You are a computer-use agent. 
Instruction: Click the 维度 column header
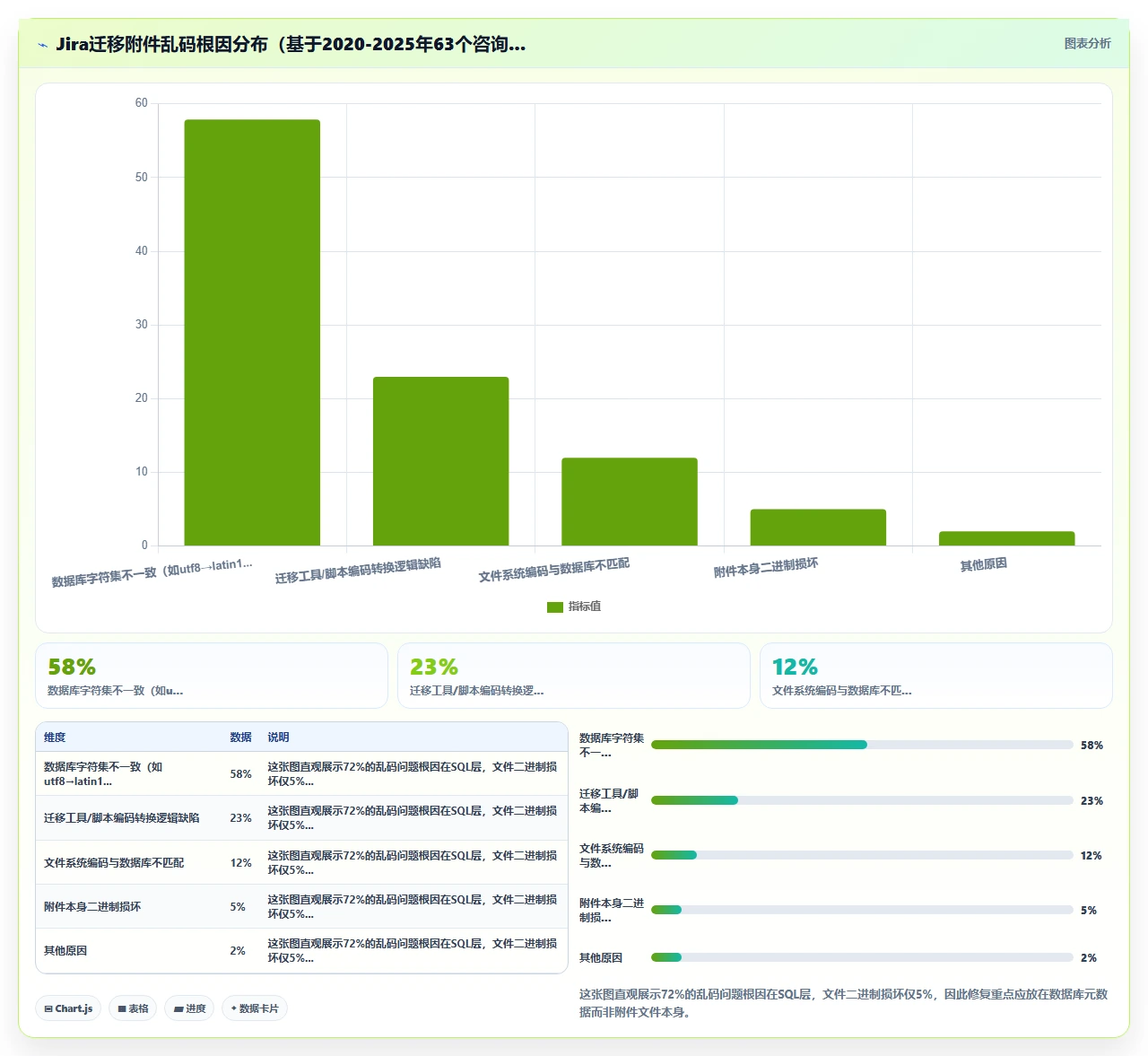(x=55, y=737)
